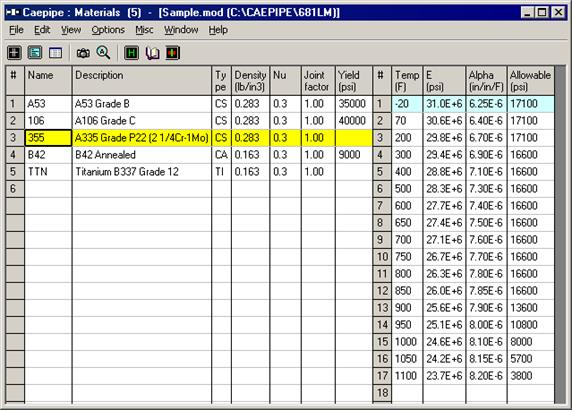572x410 pixels.
Task: Click the magnifier print preview icon
Action: click(103, 53)
